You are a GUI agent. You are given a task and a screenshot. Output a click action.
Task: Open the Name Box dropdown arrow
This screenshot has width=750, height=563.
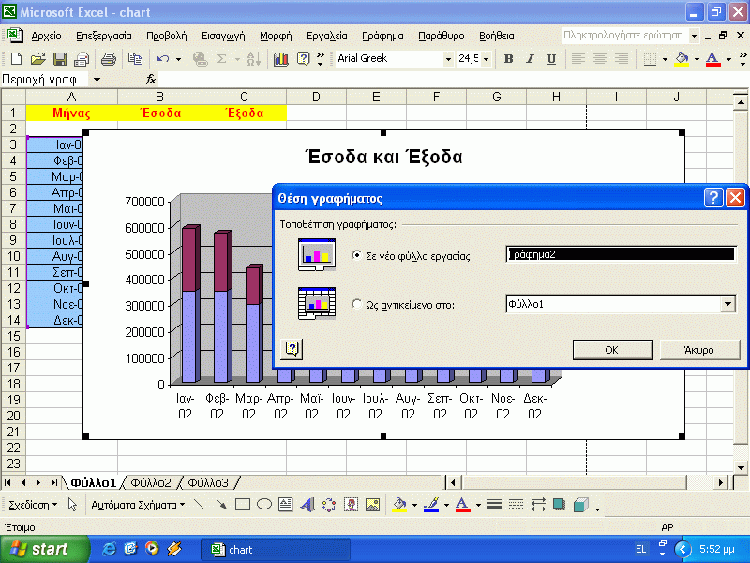tap(97, 79)
